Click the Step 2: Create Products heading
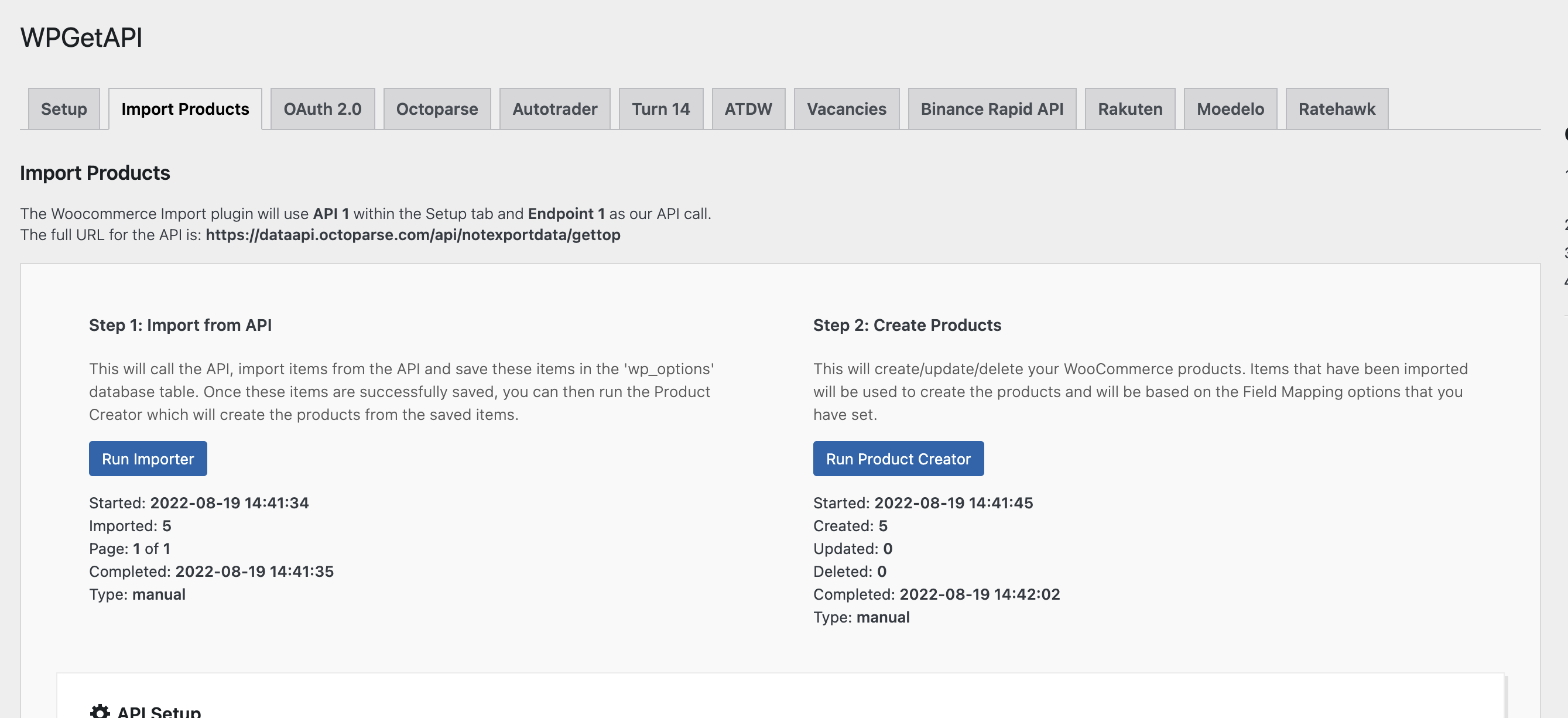 907,325
